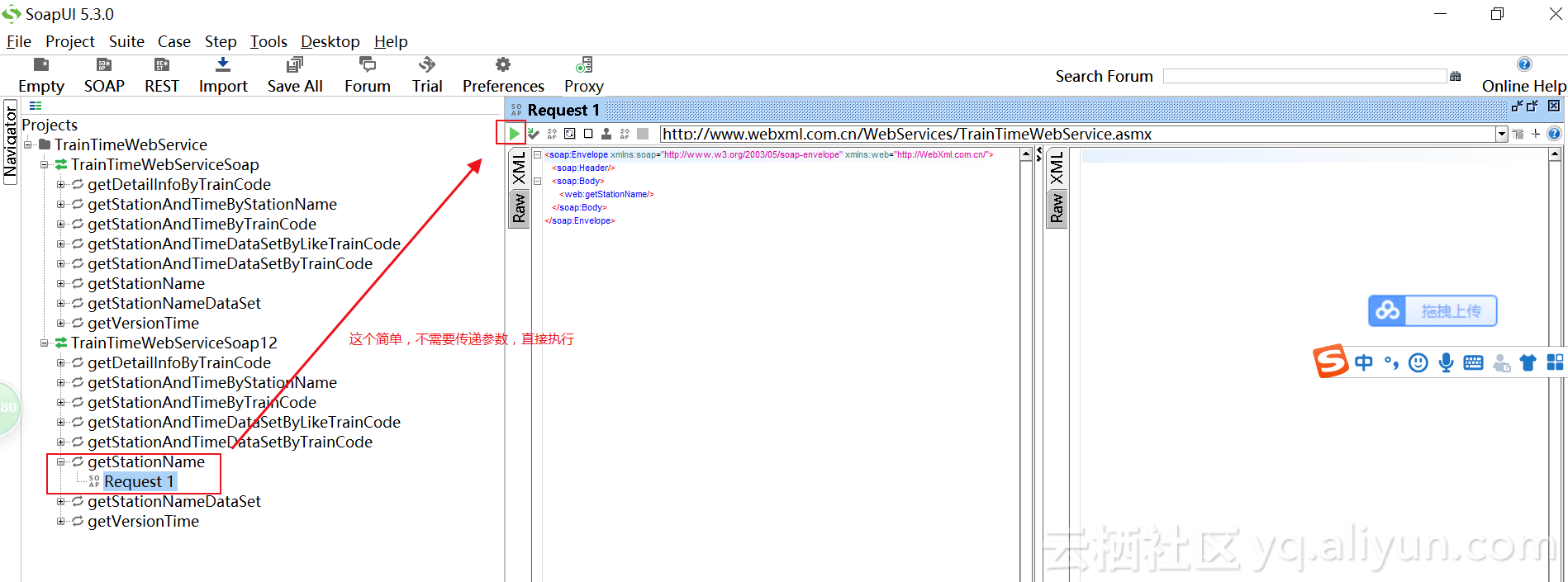1568x582 pixels.
Task: Click the stamp-shaped request toolbar icon
Action: point(606,134)
